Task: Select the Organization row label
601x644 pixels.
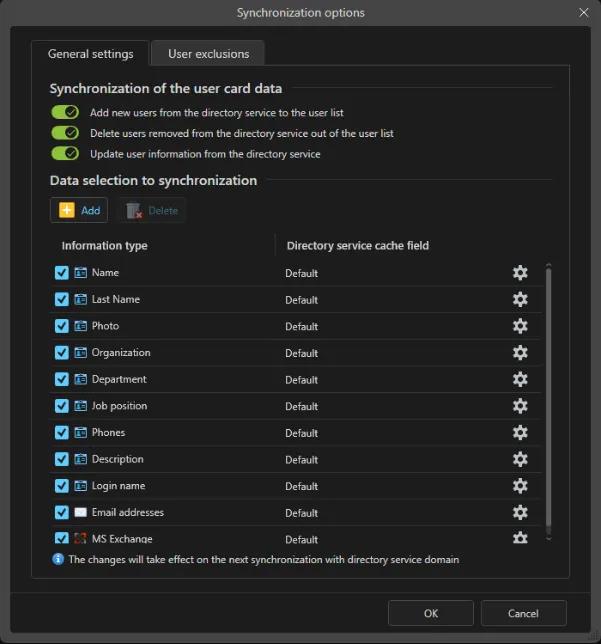Action: point(121,353)
